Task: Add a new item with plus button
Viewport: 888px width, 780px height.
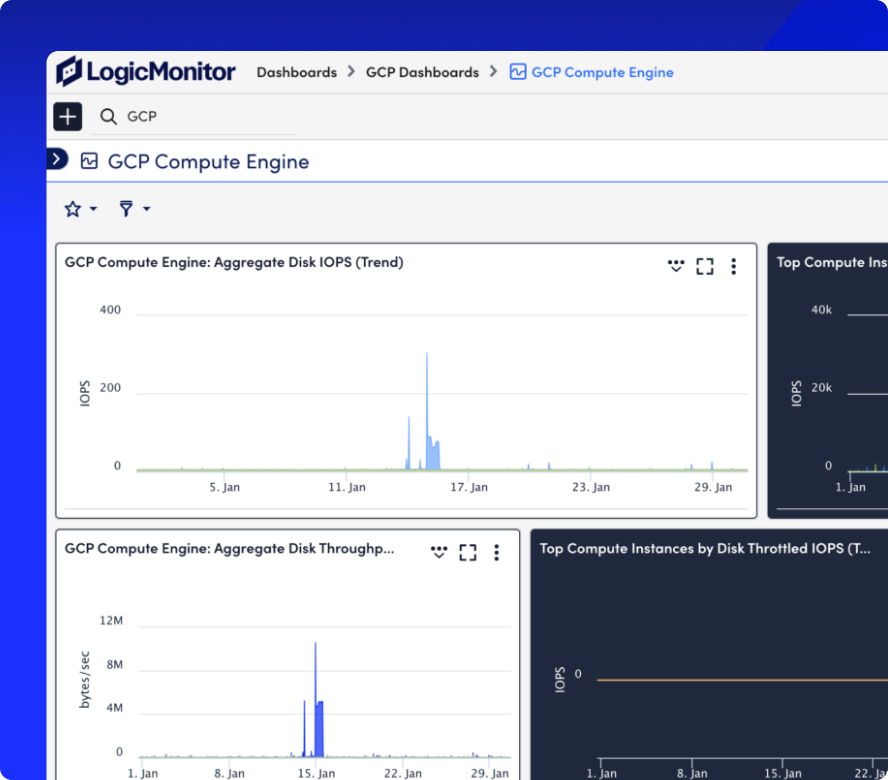Action: [x=68, y=117]
